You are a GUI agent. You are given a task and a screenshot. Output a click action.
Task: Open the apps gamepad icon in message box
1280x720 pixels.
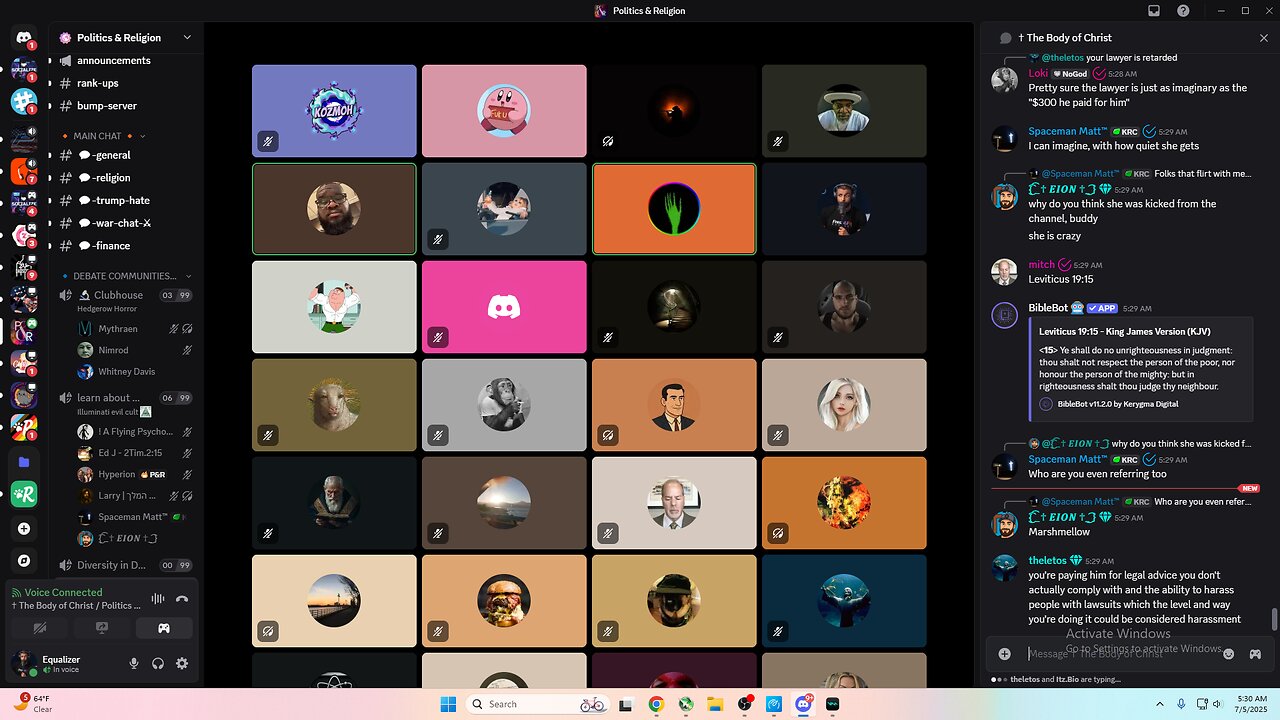pos(1255,654)
